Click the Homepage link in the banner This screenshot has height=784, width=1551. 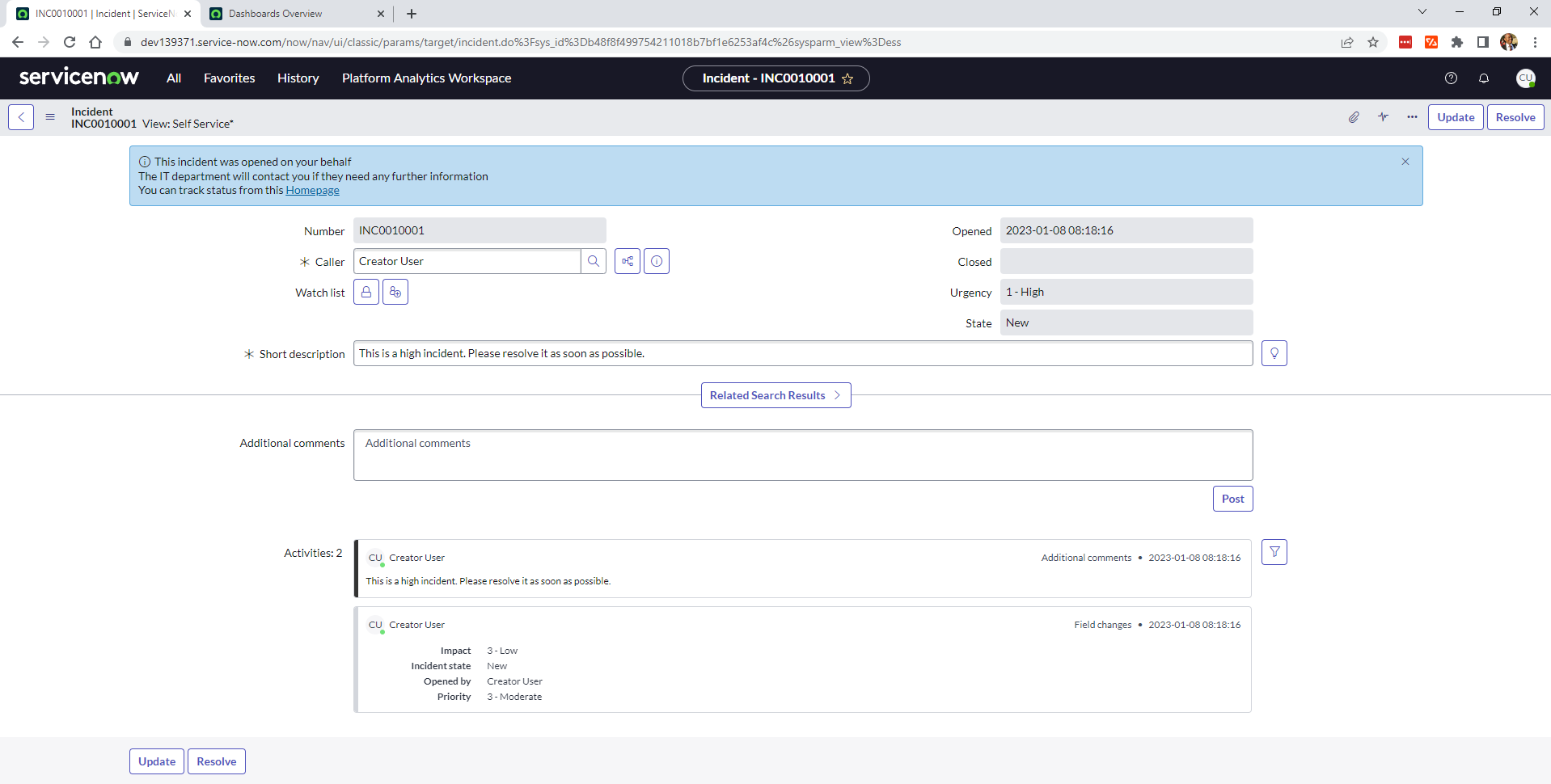point(312,190)
